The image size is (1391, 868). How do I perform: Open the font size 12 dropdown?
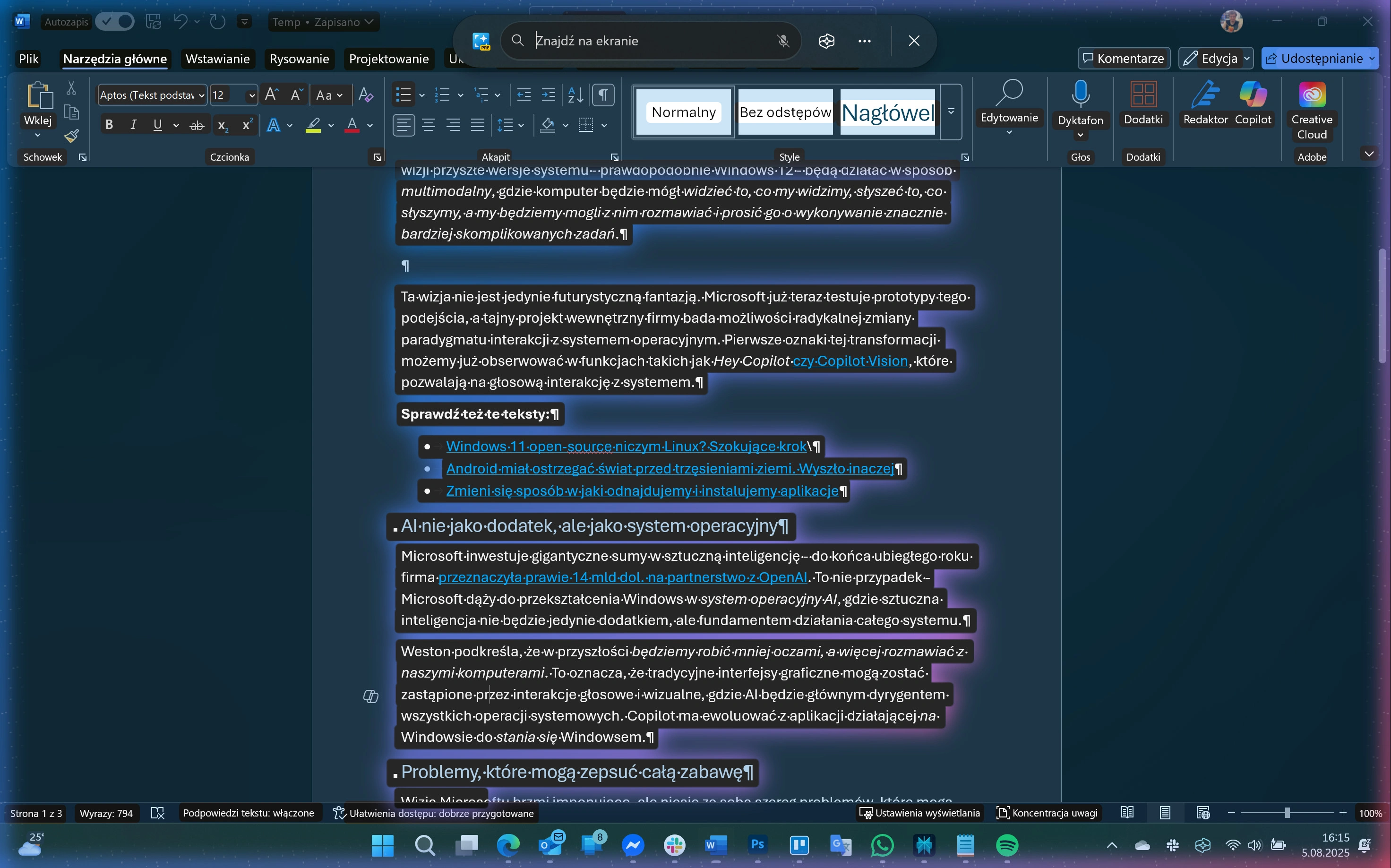tap(251, 95)
